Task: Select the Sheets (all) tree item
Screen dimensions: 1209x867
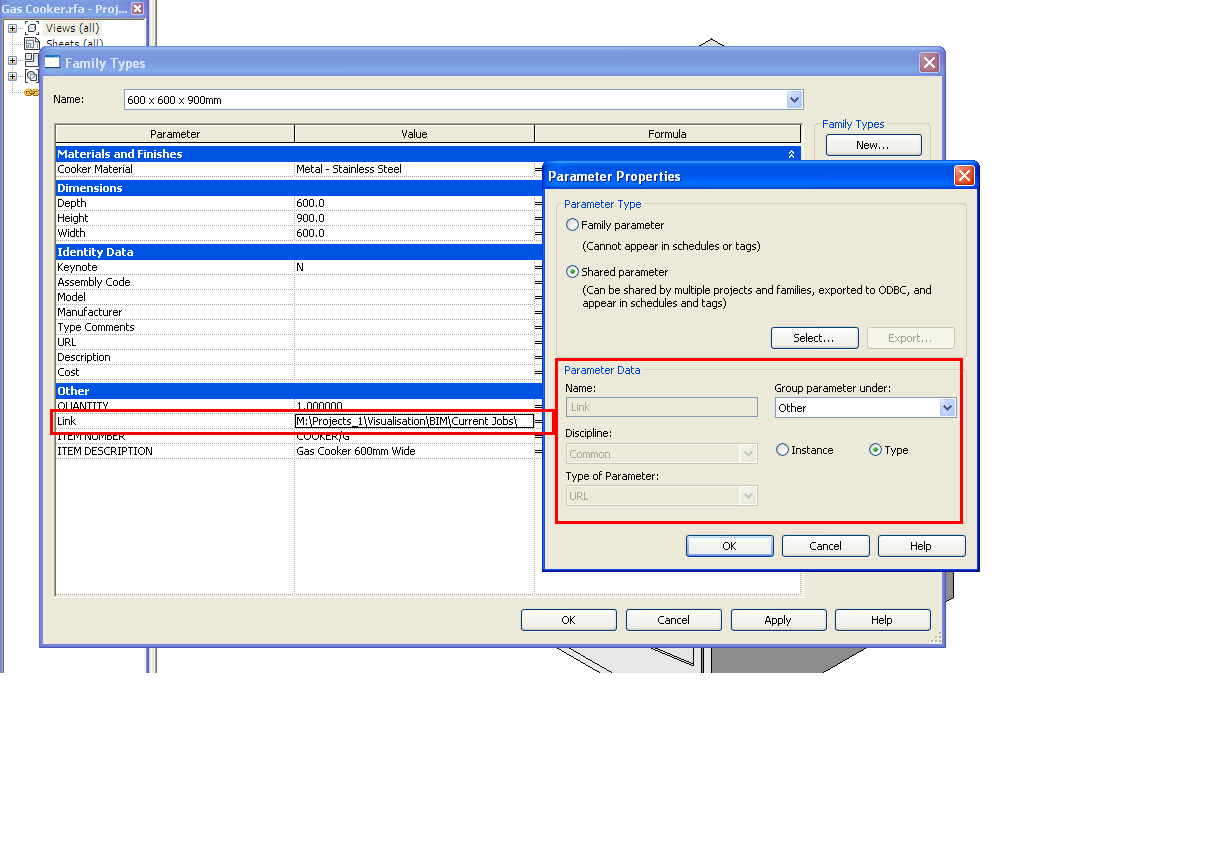Action: [74, 44]
